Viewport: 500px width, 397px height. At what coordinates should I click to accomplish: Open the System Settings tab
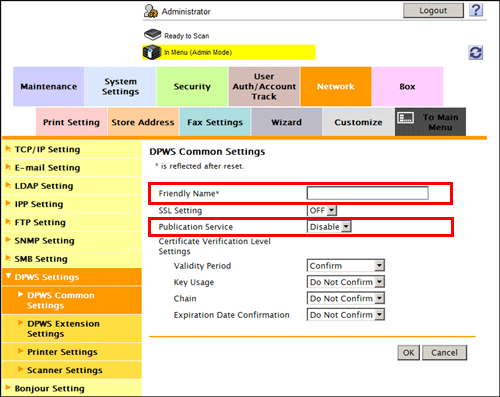[120, 86]
